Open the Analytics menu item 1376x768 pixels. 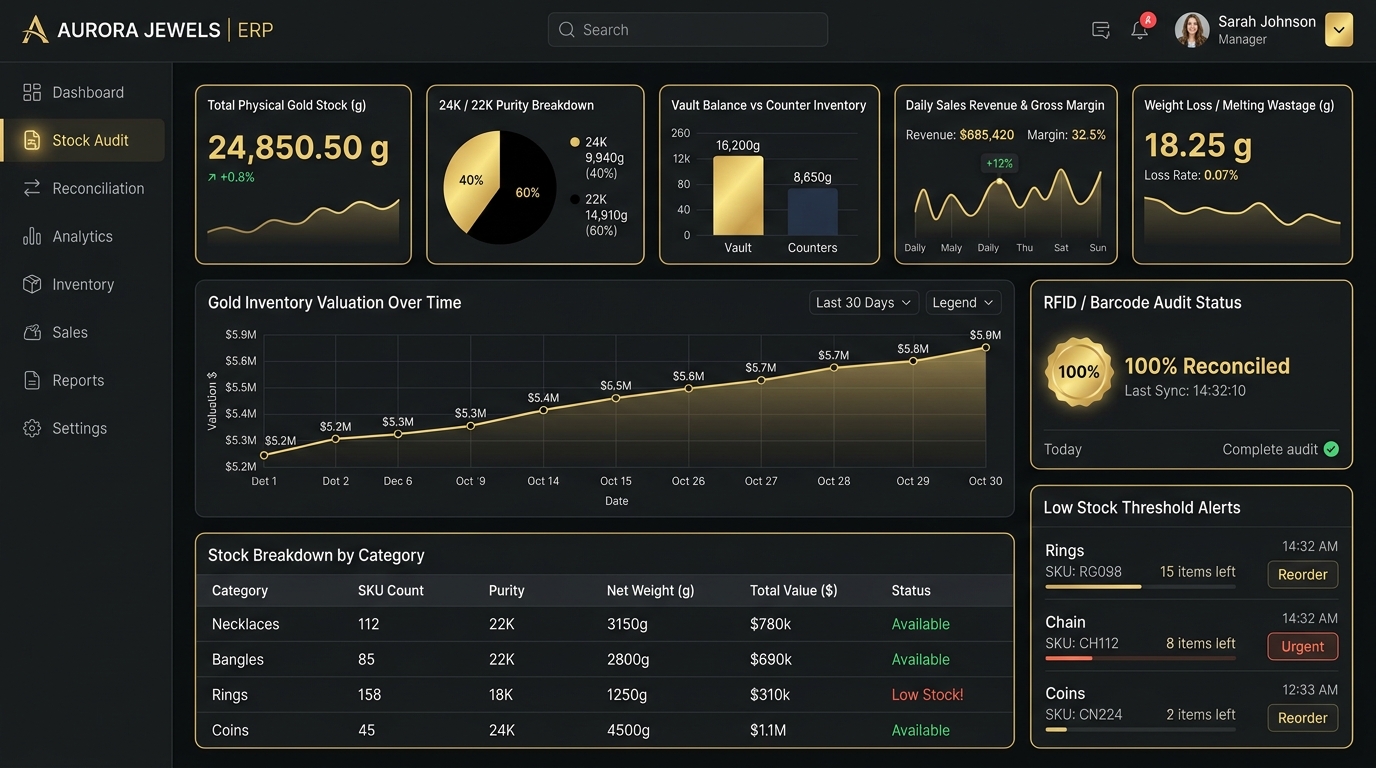coord(83,236)
